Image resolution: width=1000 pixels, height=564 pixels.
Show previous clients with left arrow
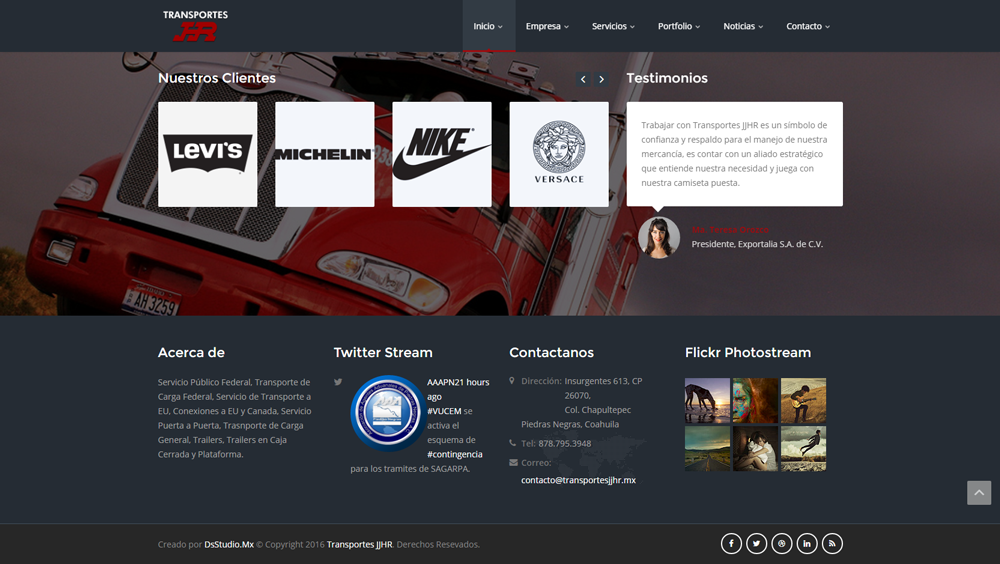[x=583, y=79]
